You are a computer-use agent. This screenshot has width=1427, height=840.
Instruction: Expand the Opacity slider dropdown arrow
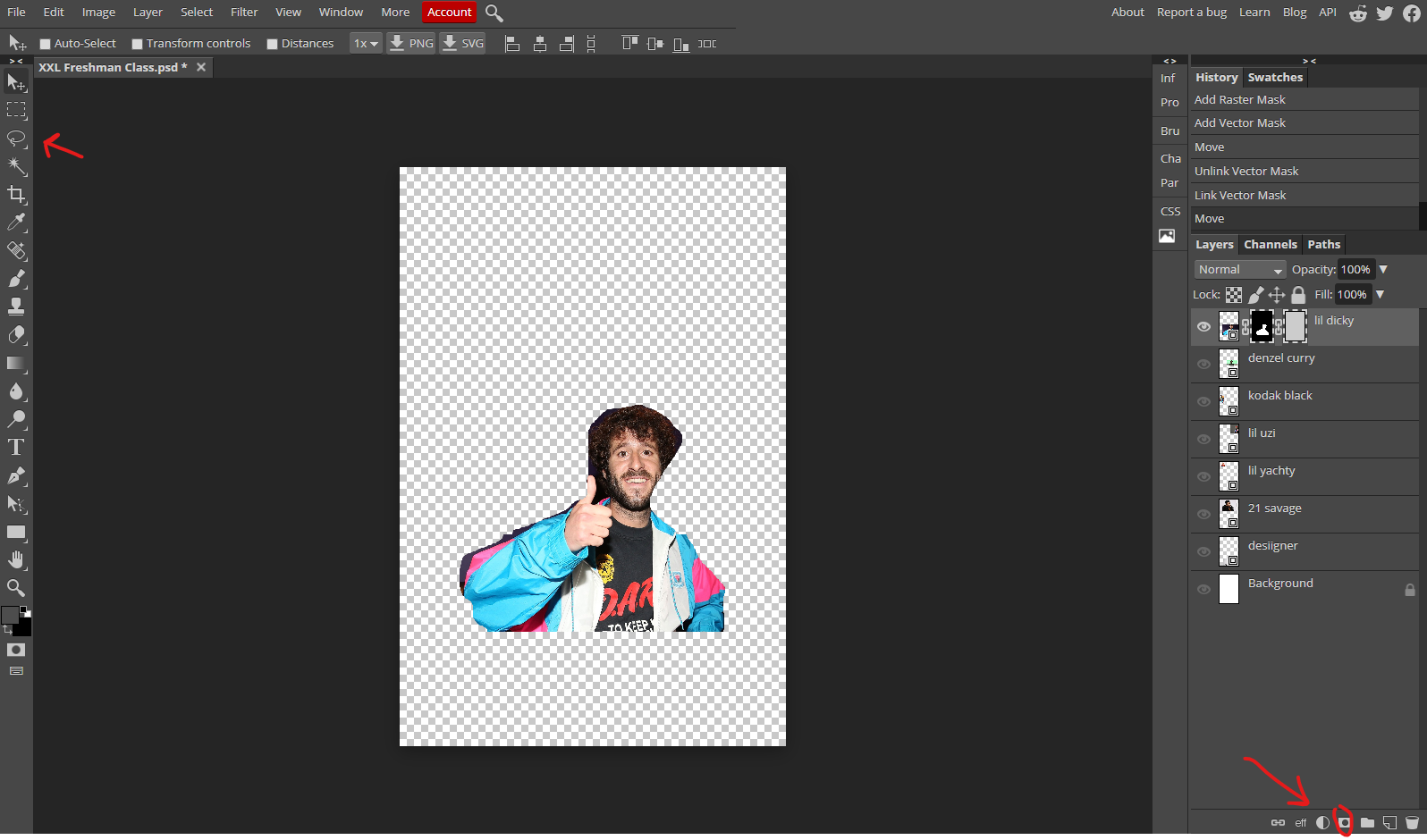click(1383, 270)
